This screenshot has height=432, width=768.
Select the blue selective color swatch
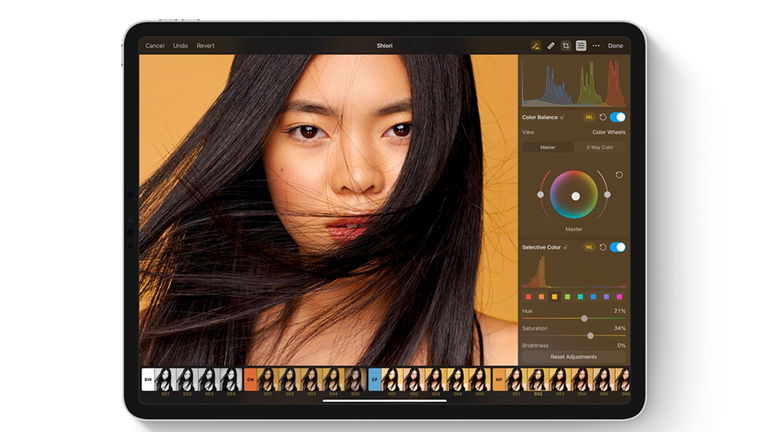(x=593, y=297)
